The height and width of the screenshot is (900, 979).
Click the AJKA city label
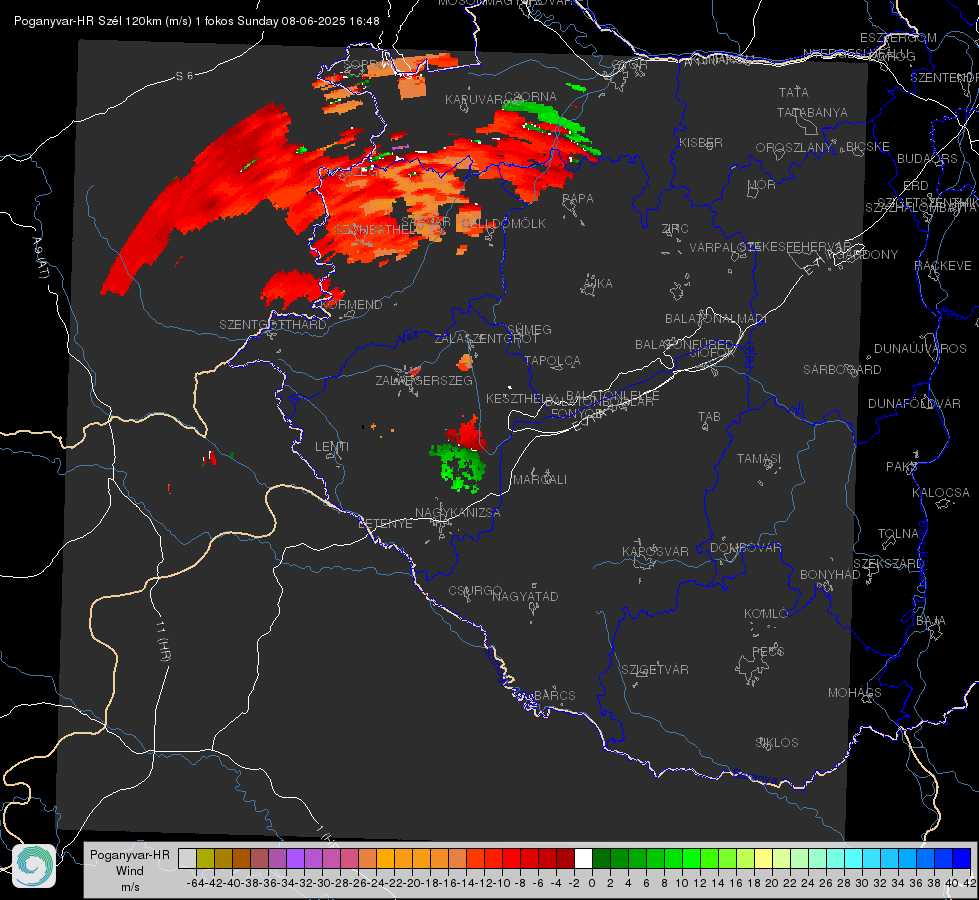coord(597,284)
